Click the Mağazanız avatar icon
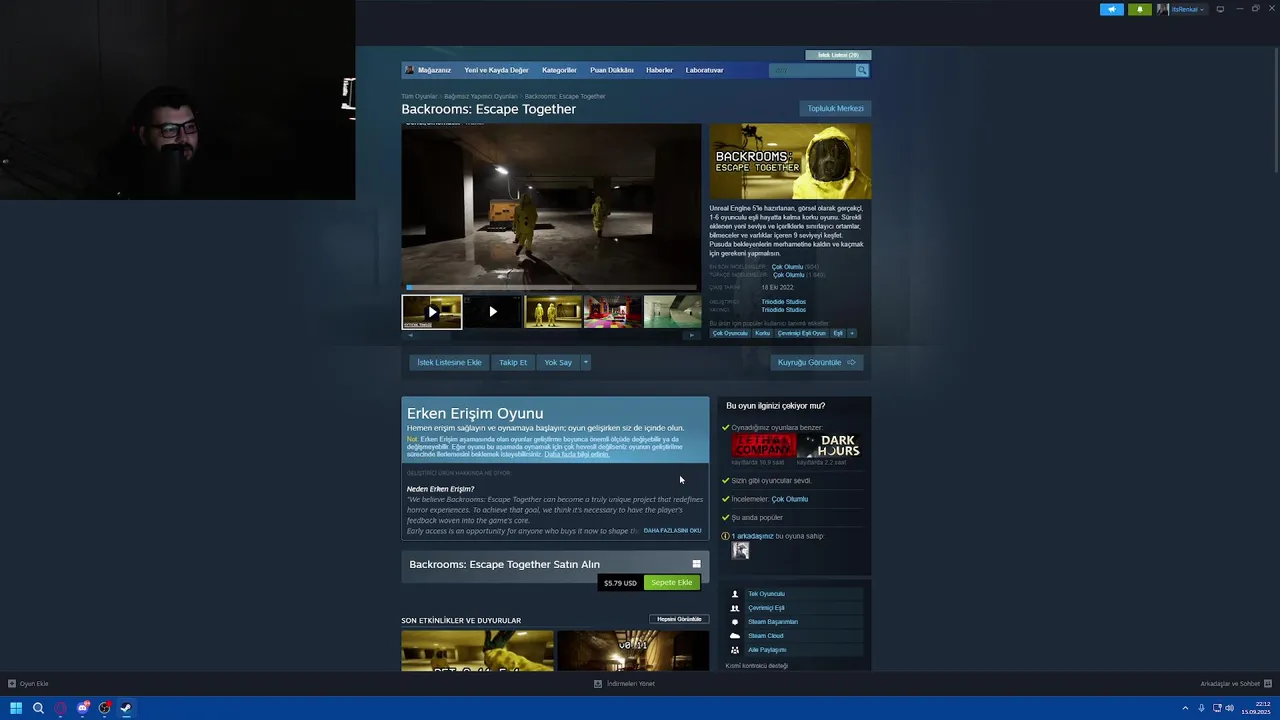The height and width of the screenshot is (720, 1280). click(410, 70)
